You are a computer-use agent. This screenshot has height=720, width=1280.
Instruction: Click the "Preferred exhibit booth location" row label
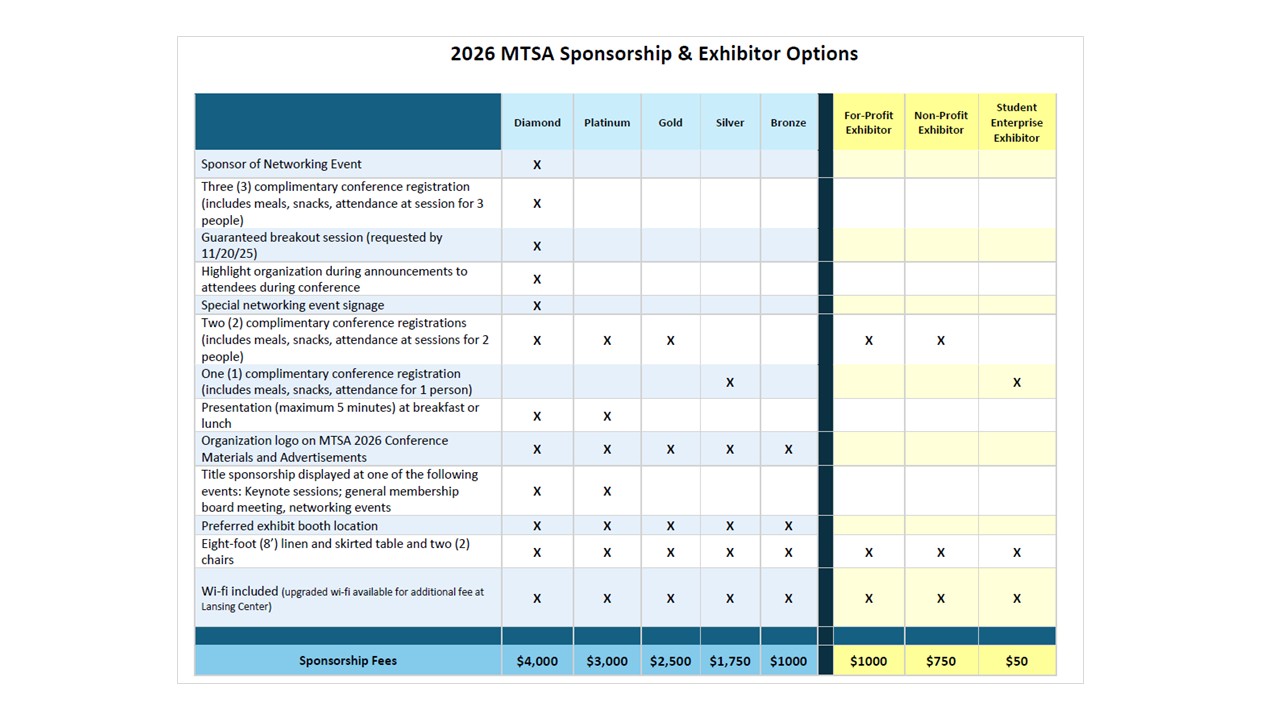pyautogui.click(x=289, y=526)
